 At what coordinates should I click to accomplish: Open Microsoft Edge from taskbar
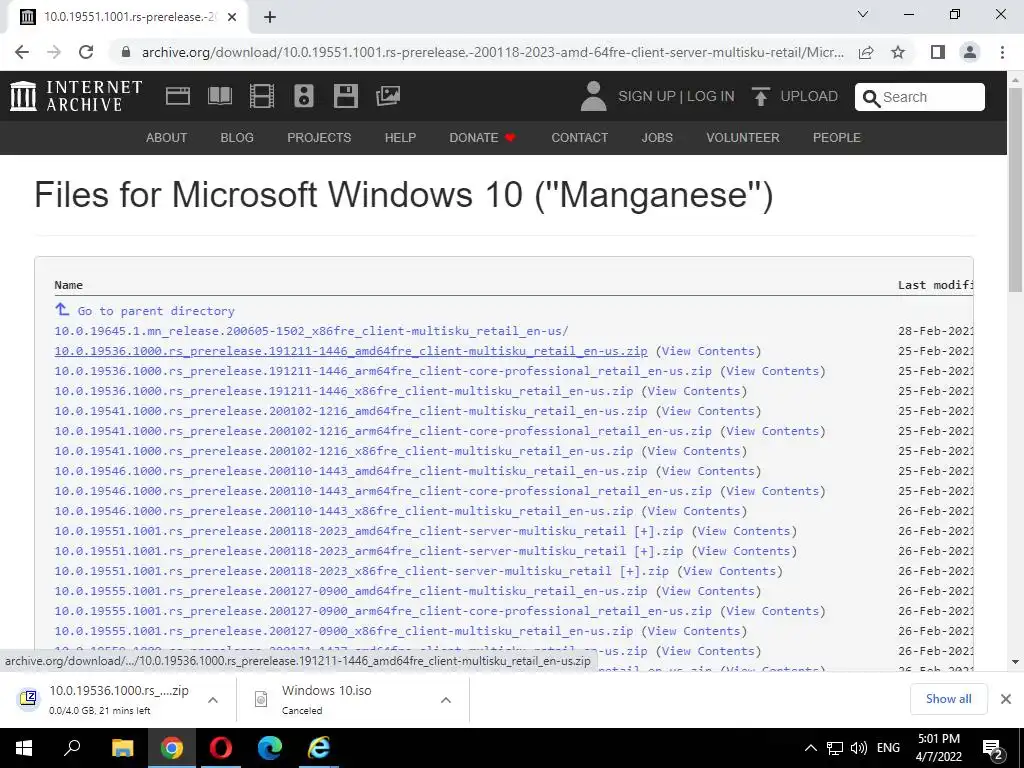point(270,748)
